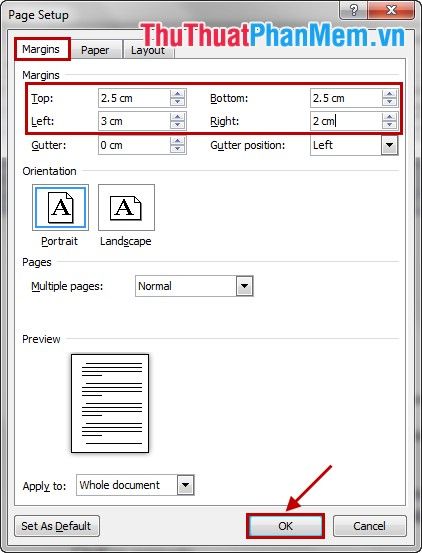Increase the Right margin with up arrow
Viewport: 422px width, 553px height.
pos(389,117)
